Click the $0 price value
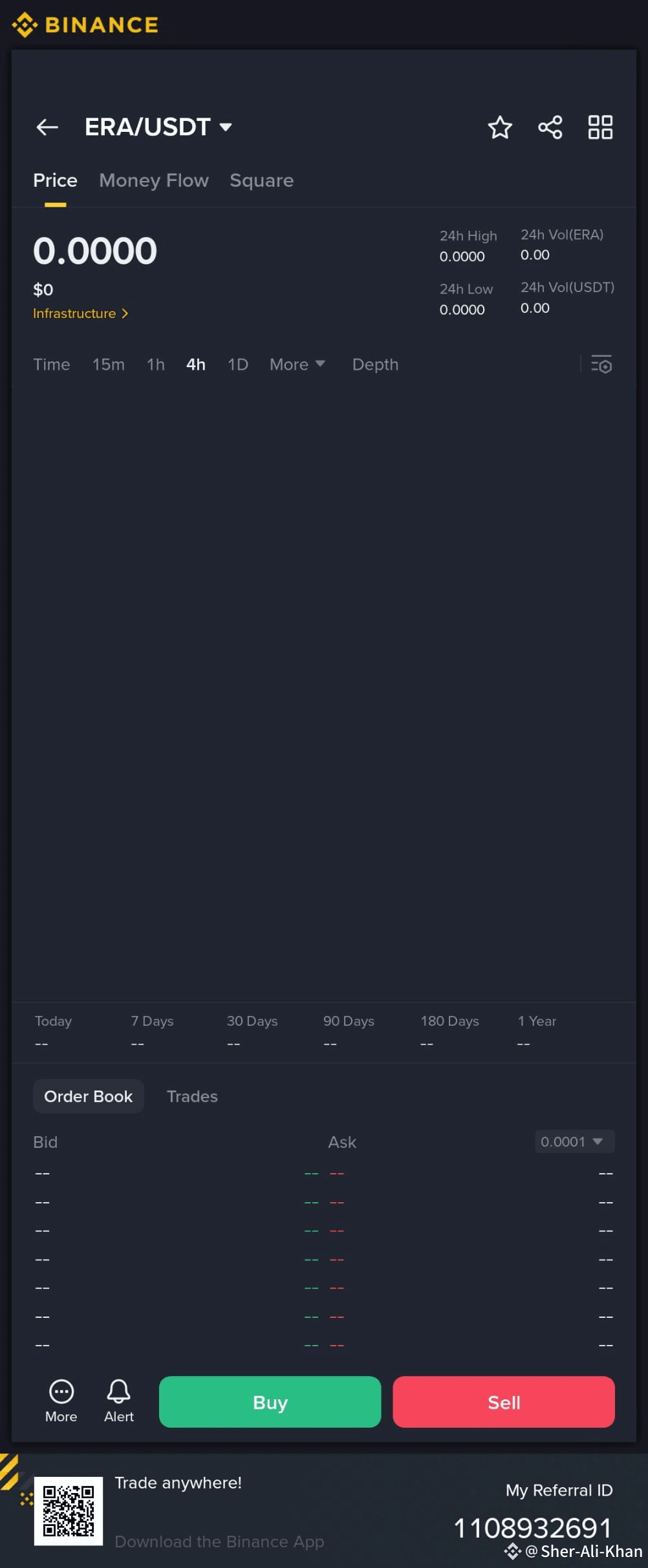 43,290
